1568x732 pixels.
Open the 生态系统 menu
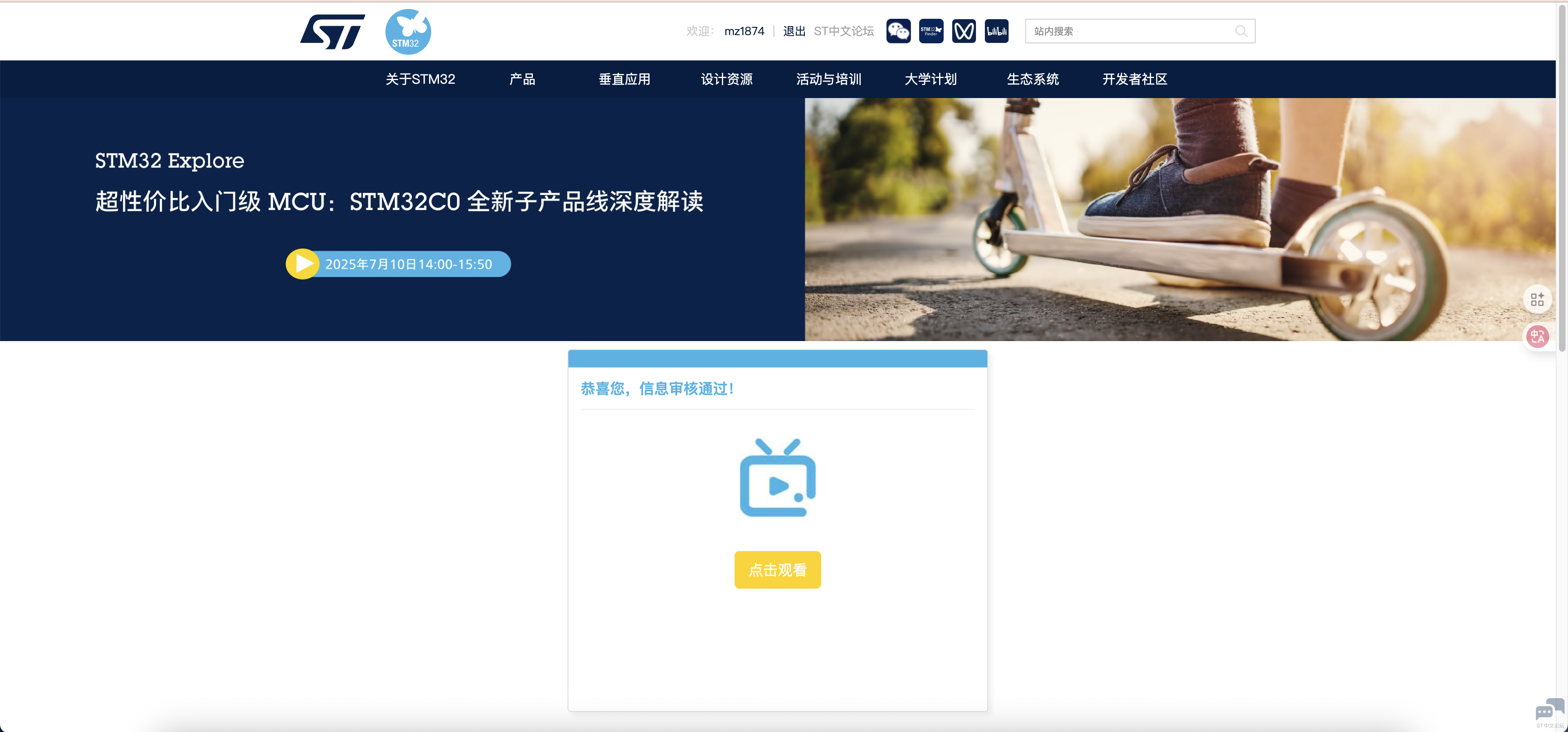[x=1033, y=79]
